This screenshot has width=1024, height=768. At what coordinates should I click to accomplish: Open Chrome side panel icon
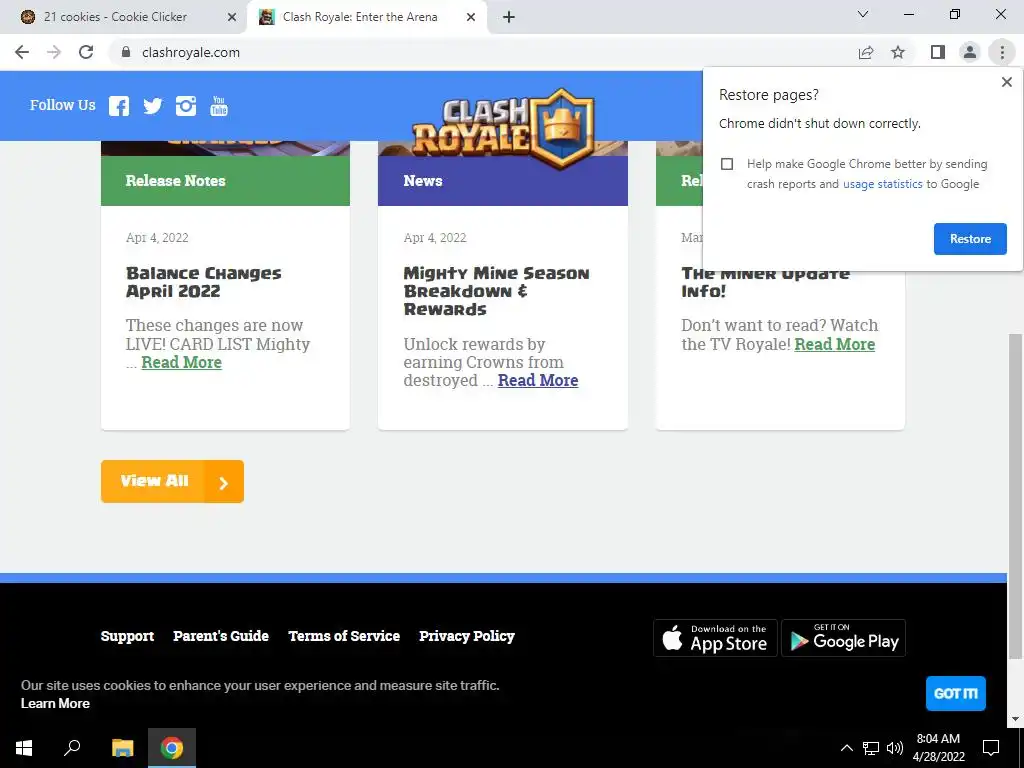click(938, 52)
